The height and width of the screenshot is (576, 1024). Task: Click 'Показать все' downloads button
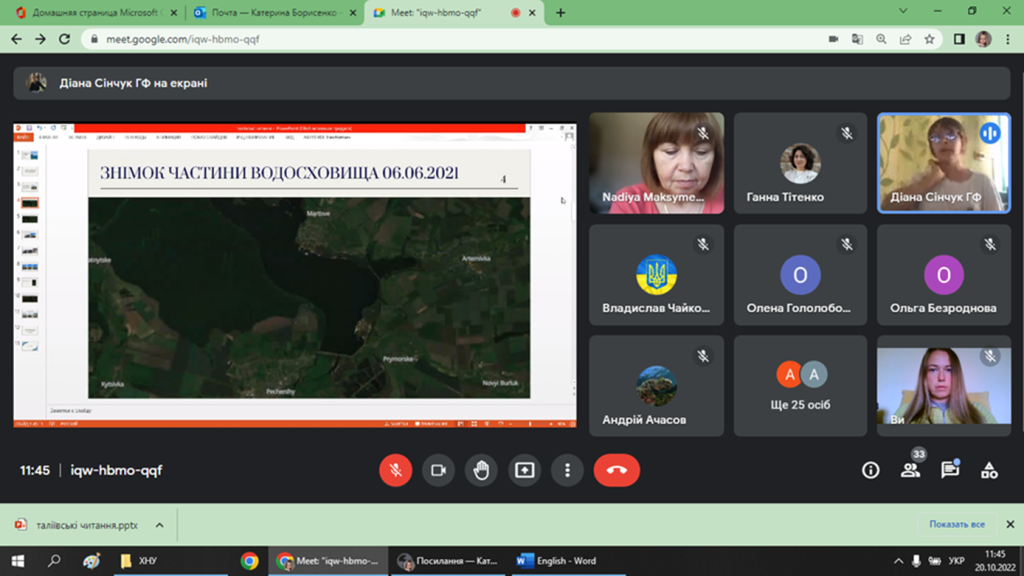click(x=956, y=524)
